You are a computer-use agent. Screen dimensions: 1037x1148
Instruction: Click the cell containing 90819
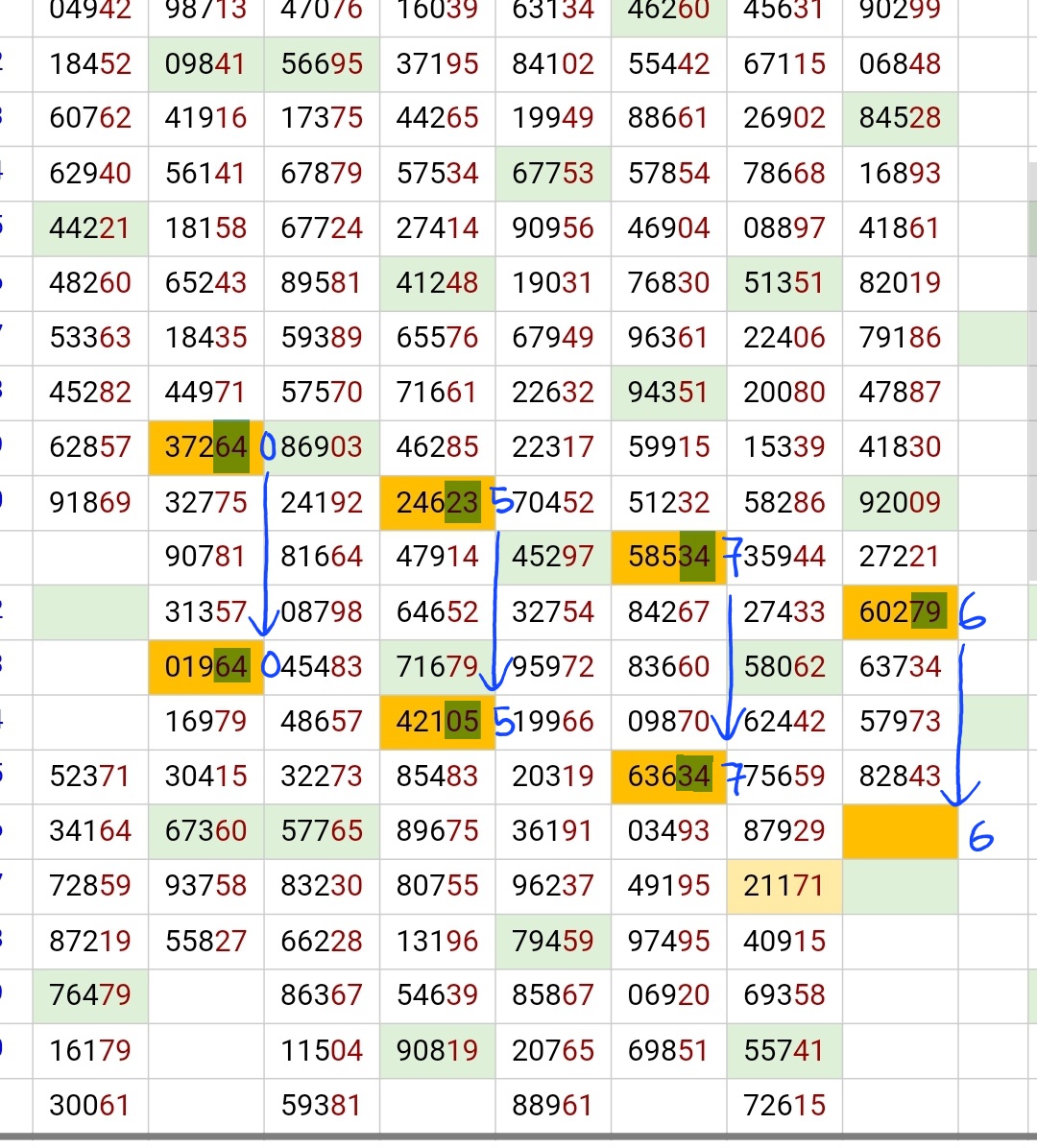[x=437, y=1050]
